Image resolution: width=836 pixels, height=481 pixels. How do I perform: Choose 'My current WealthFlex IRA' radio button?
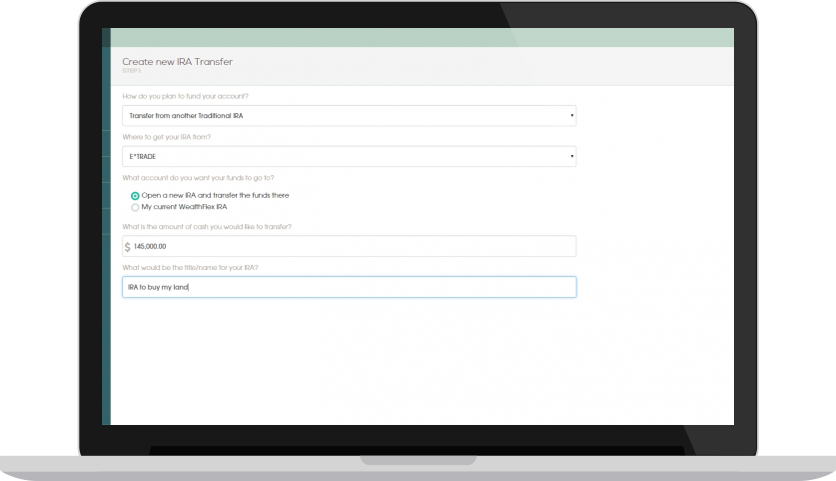click(135, 207)
